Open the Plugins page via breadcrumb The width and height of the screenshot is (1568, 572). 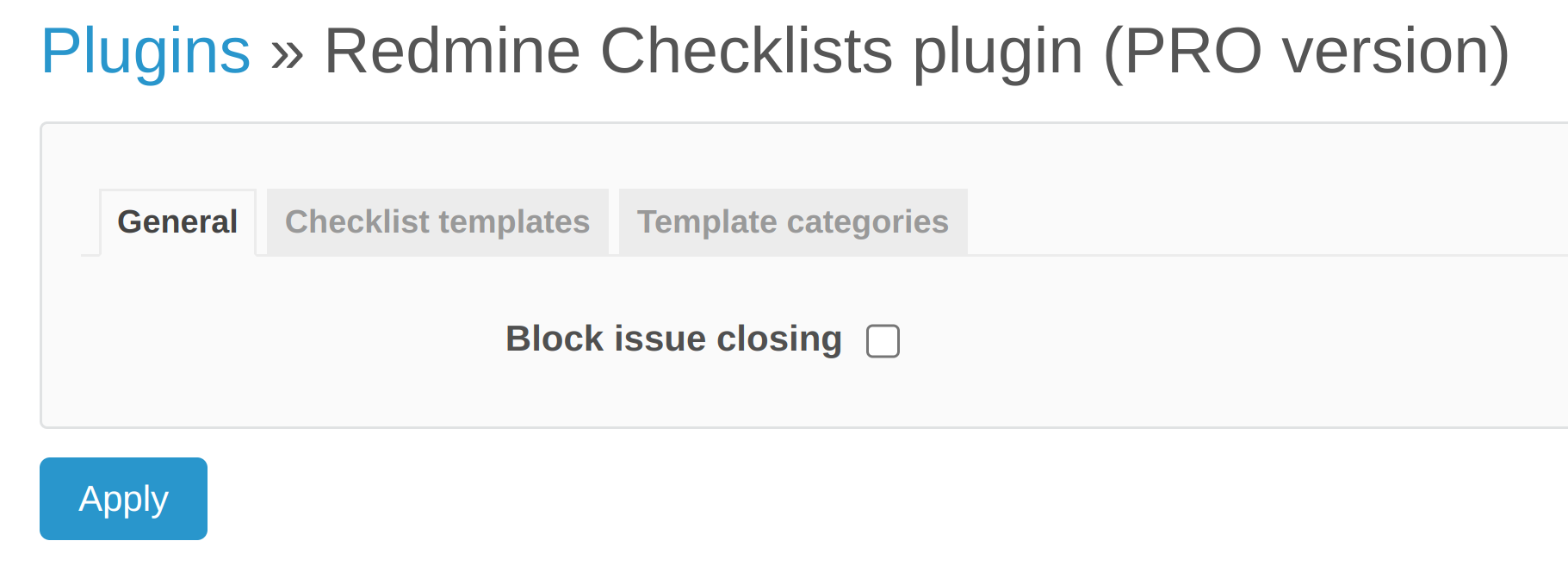[146, 49]
